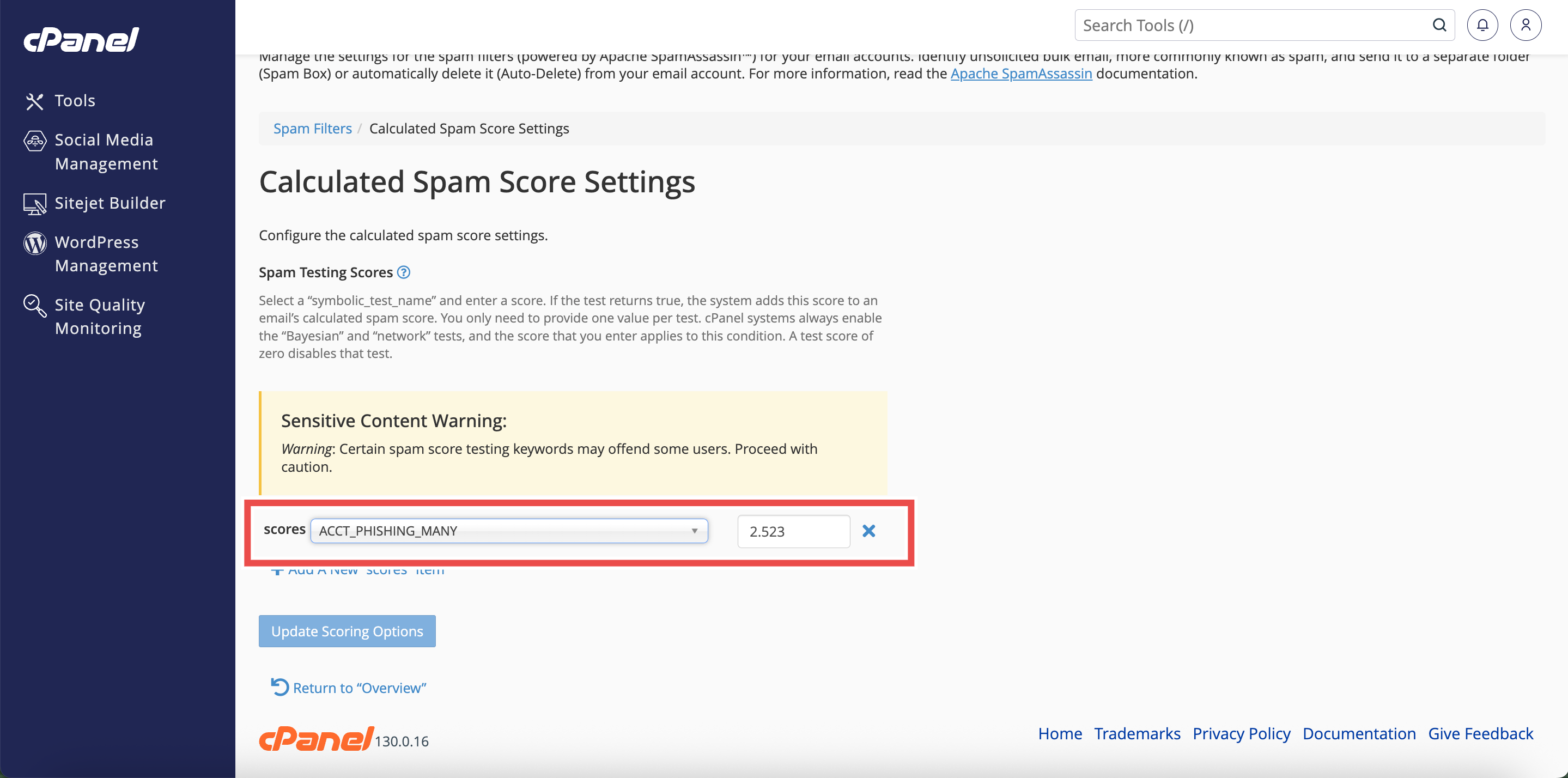Screen dimensions: 1568x778
Task: Click the Sitejet Builder sidebar icon
Action: 35,203
